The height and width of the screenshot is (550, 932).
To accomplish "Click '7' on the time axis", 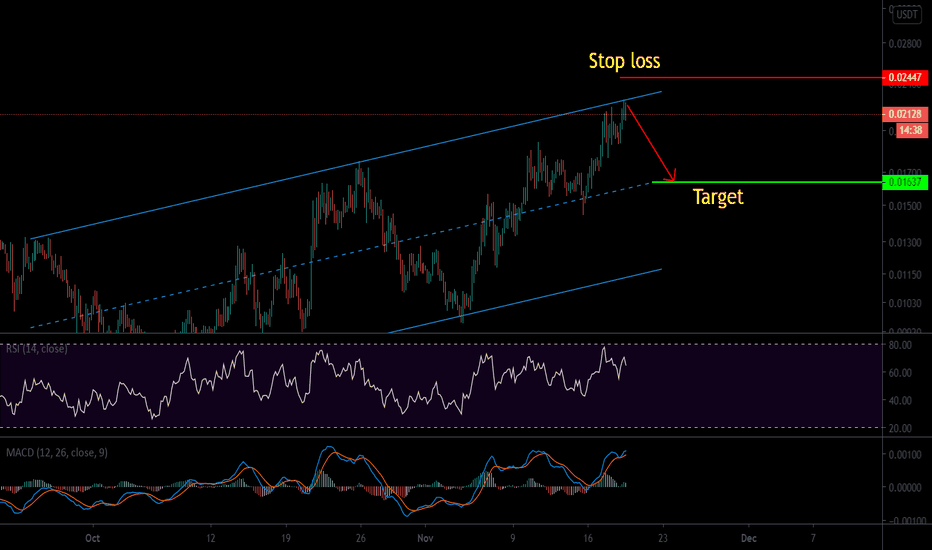I will click(x=813, y=538).
